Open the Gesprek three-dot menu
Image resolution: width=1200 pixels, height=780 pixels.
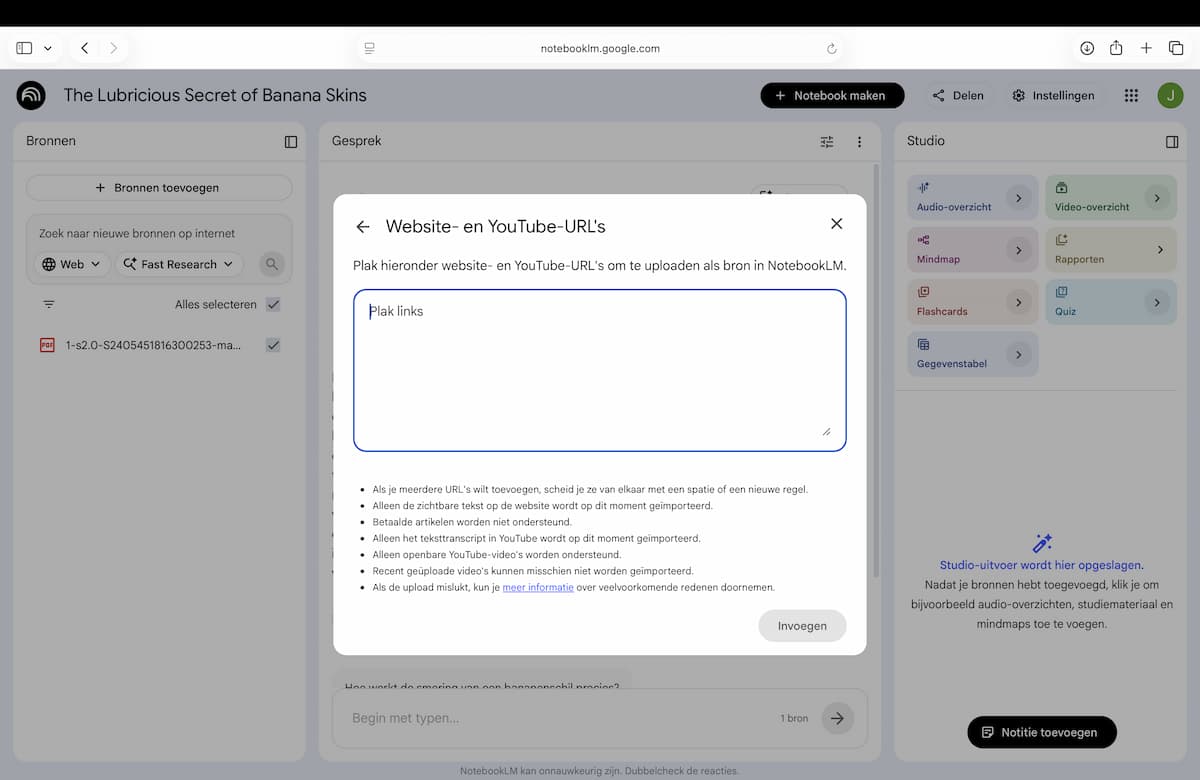859,142
